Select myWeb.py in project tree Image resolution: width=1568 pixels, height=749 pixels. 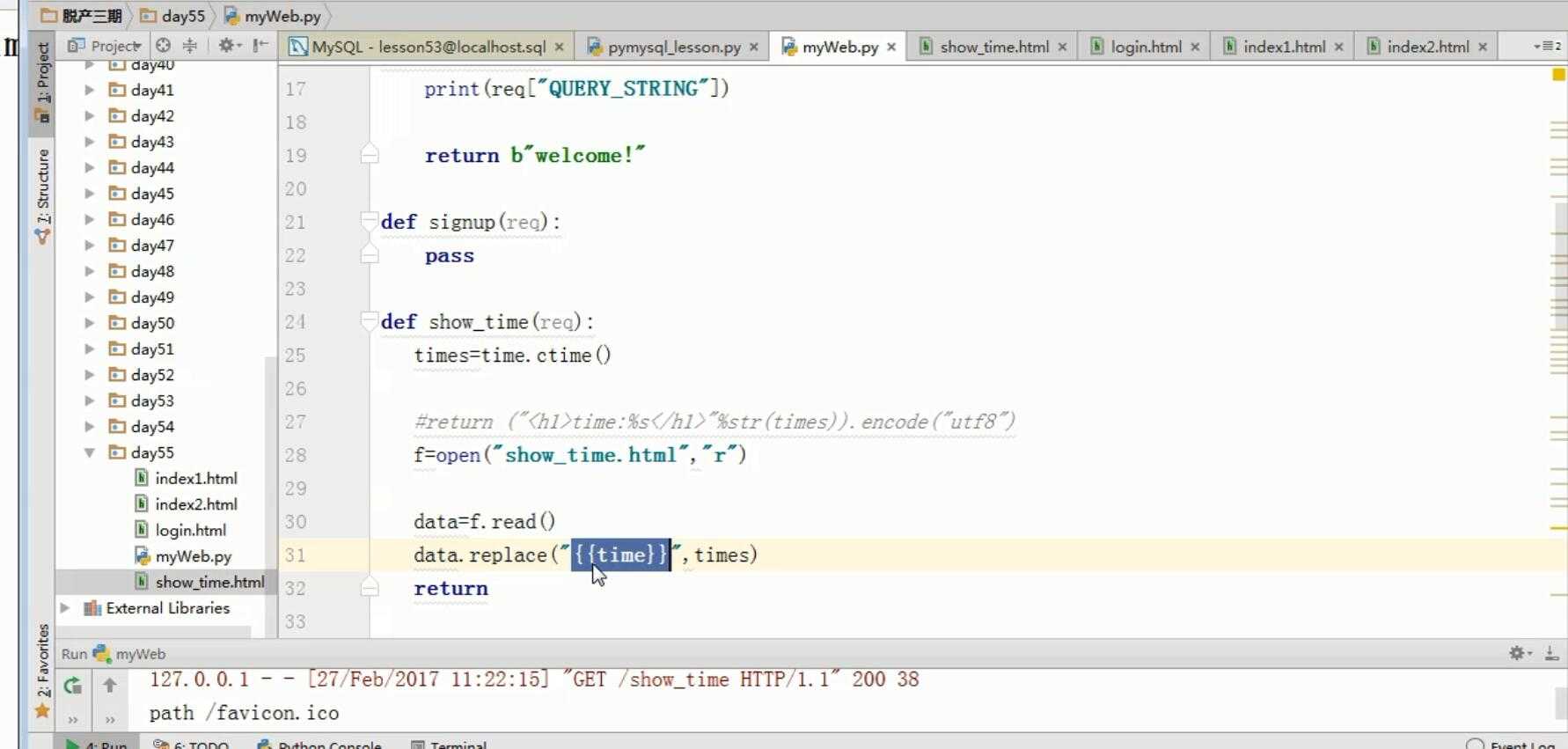183,556
